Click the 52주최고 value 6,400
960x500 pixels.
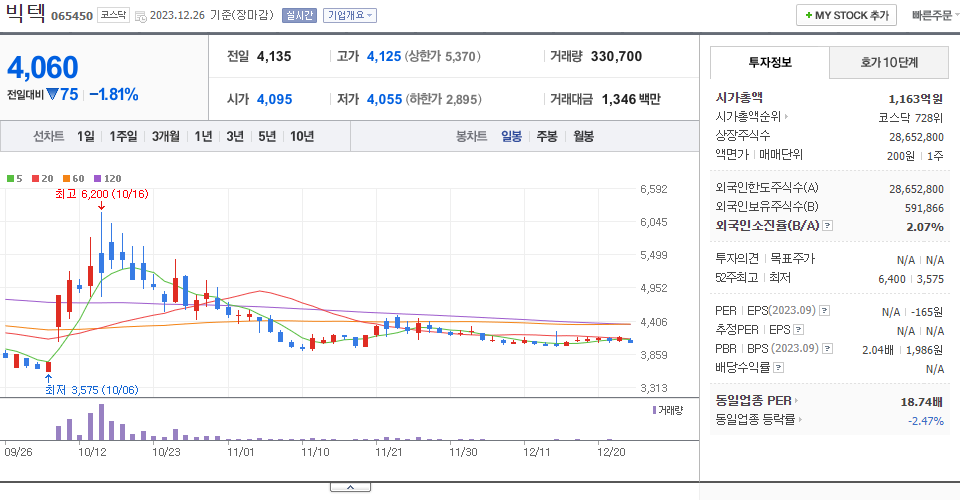pyautogui.click(x=891, y=279)
